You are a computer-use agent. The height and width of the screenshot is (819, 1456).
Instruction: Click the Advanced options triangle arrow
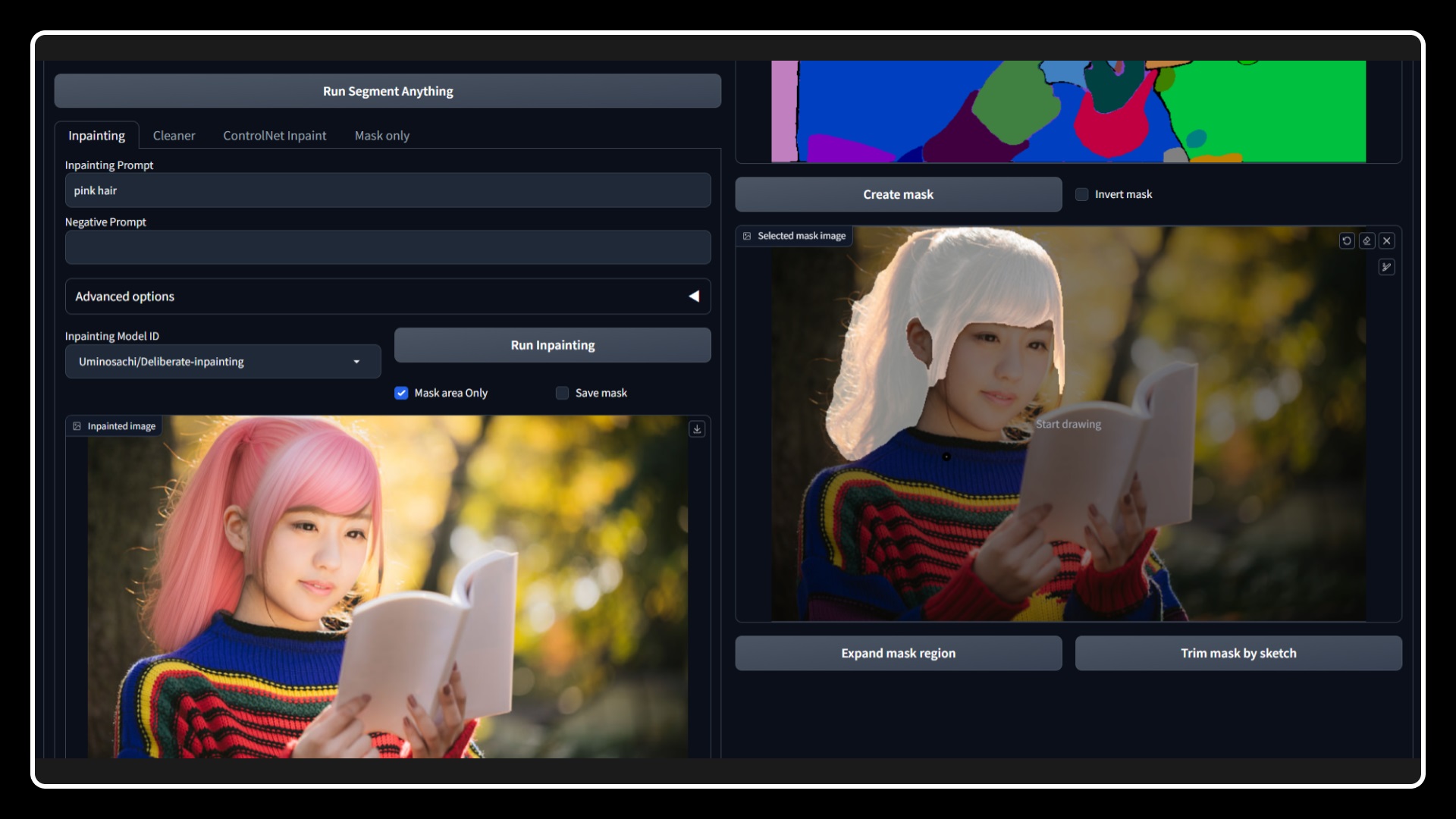click(x=694, y=297)
